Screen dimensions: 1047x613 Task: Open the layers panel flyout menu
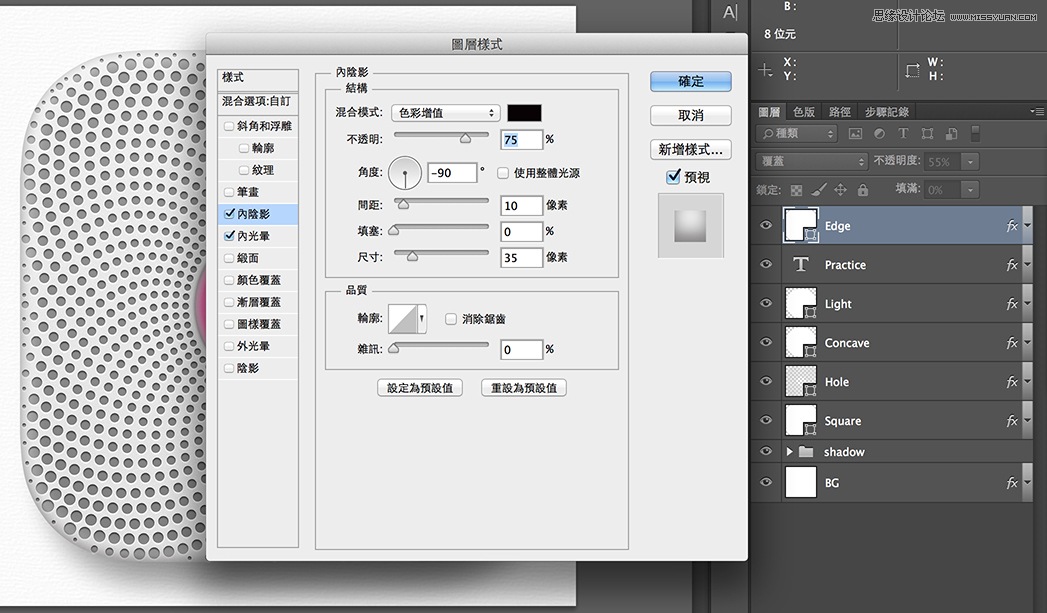[1037, 112]
